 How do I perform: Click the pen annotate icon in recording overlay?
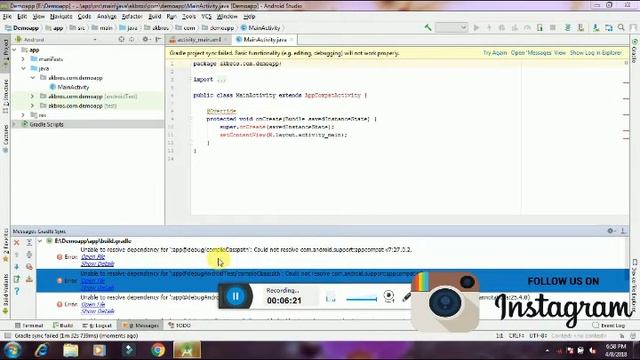tap(406, 297)
